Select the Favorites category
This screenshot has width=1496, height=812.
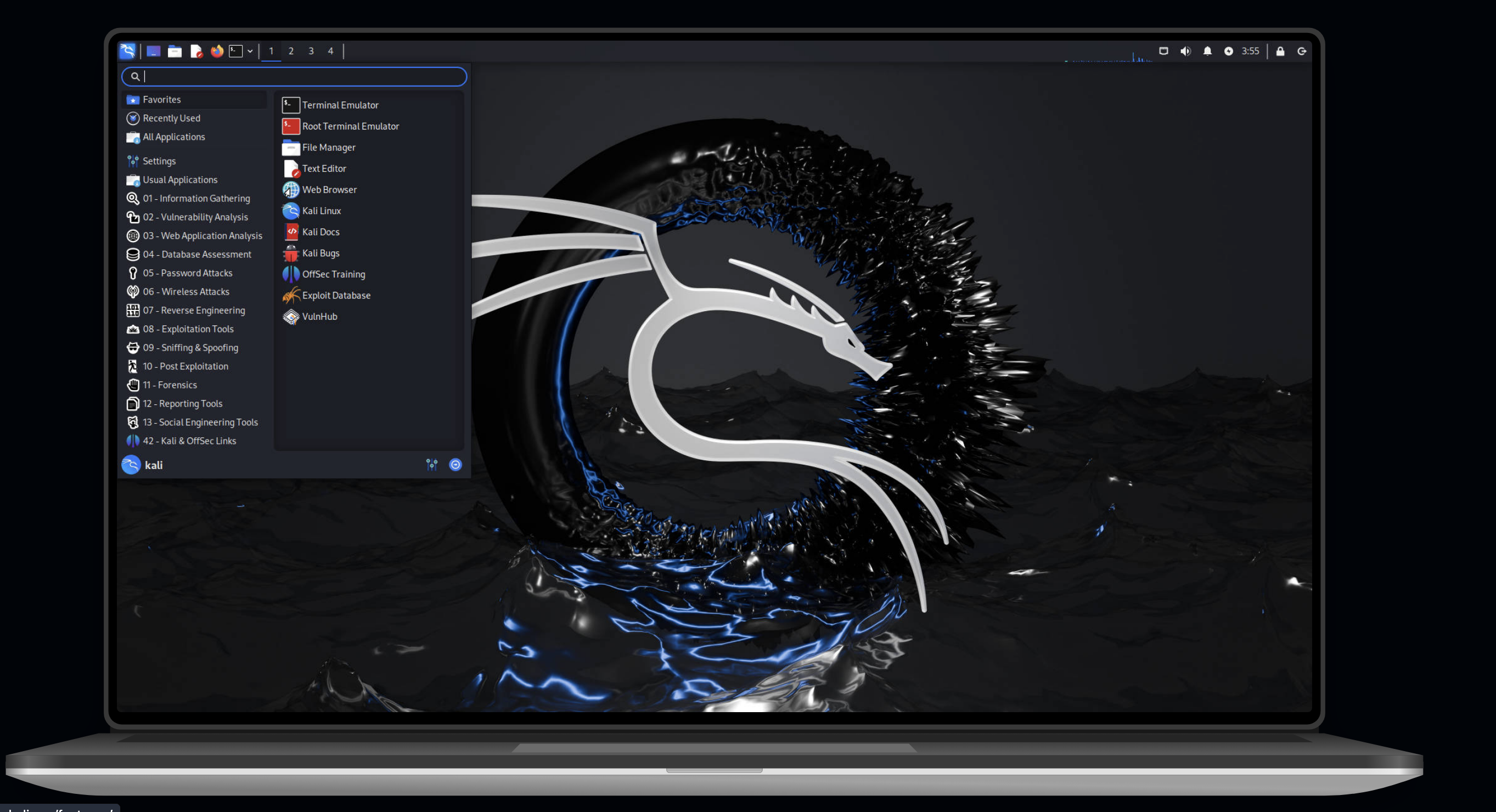coord(195,100)
